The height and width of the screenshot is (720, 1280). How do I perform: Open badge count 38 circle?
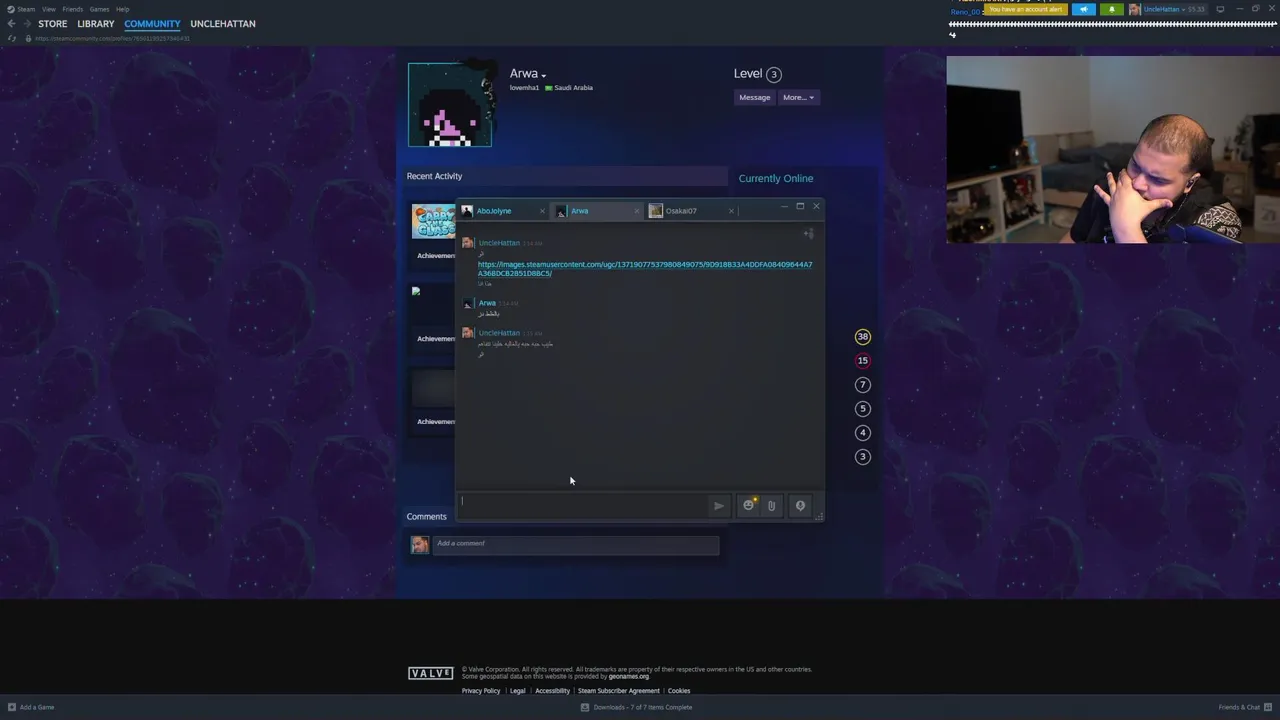click(x=863, y=337)
